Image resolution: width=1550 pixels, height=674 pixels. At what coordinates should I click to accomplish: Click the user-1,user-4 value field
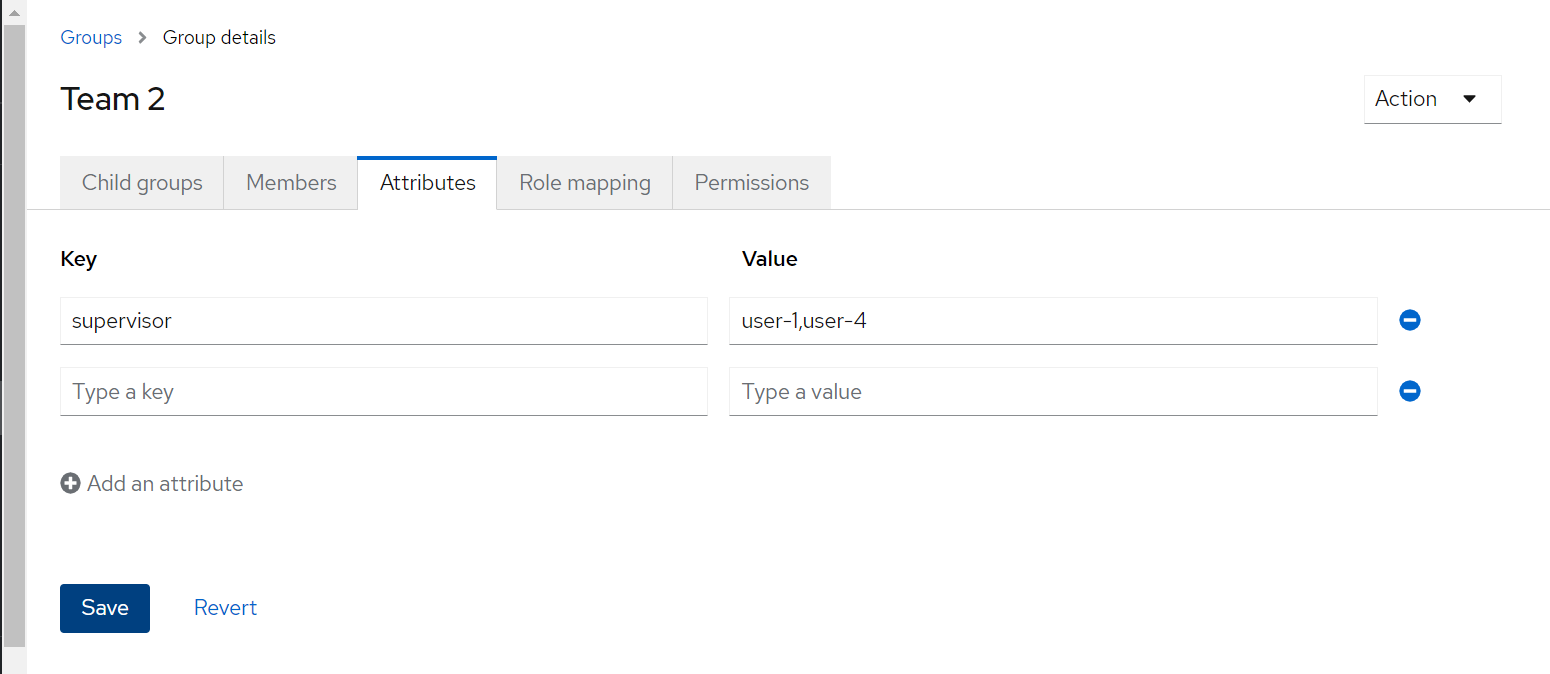[1052, 321]
